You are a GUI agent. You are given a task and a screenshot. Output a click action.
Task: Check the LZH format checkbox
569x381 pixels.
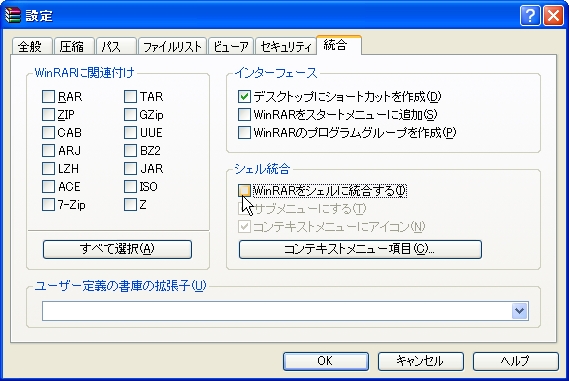point(48,169)
